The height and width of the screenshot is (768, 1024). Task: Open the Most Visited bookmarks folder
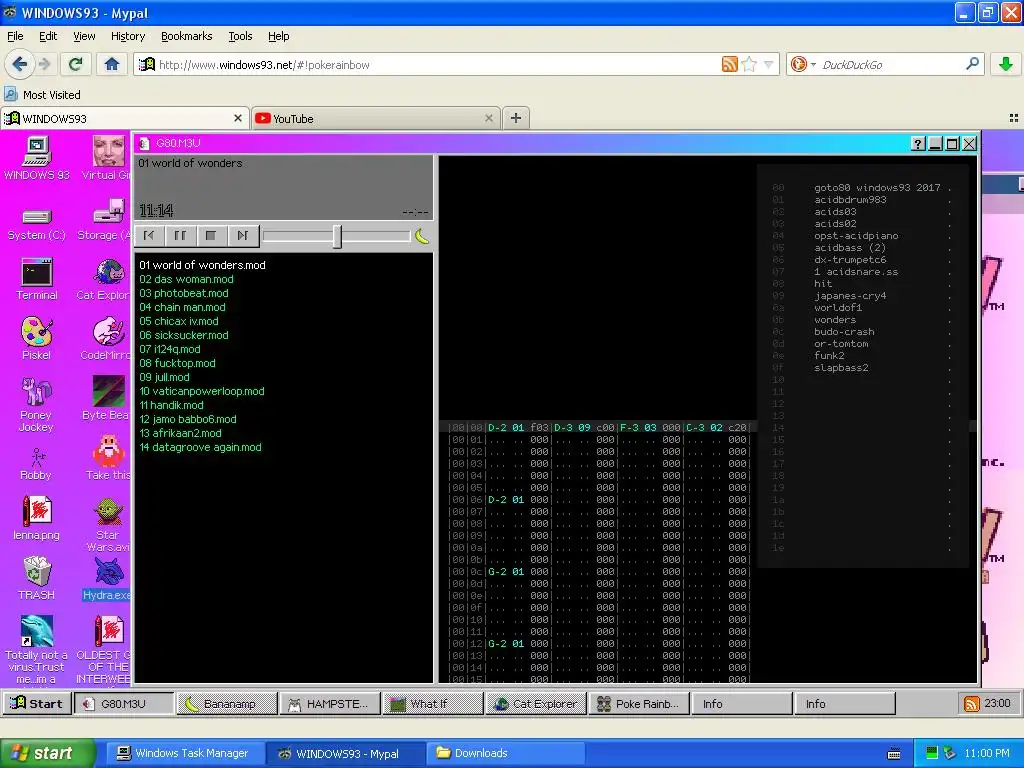coord(42,95)
